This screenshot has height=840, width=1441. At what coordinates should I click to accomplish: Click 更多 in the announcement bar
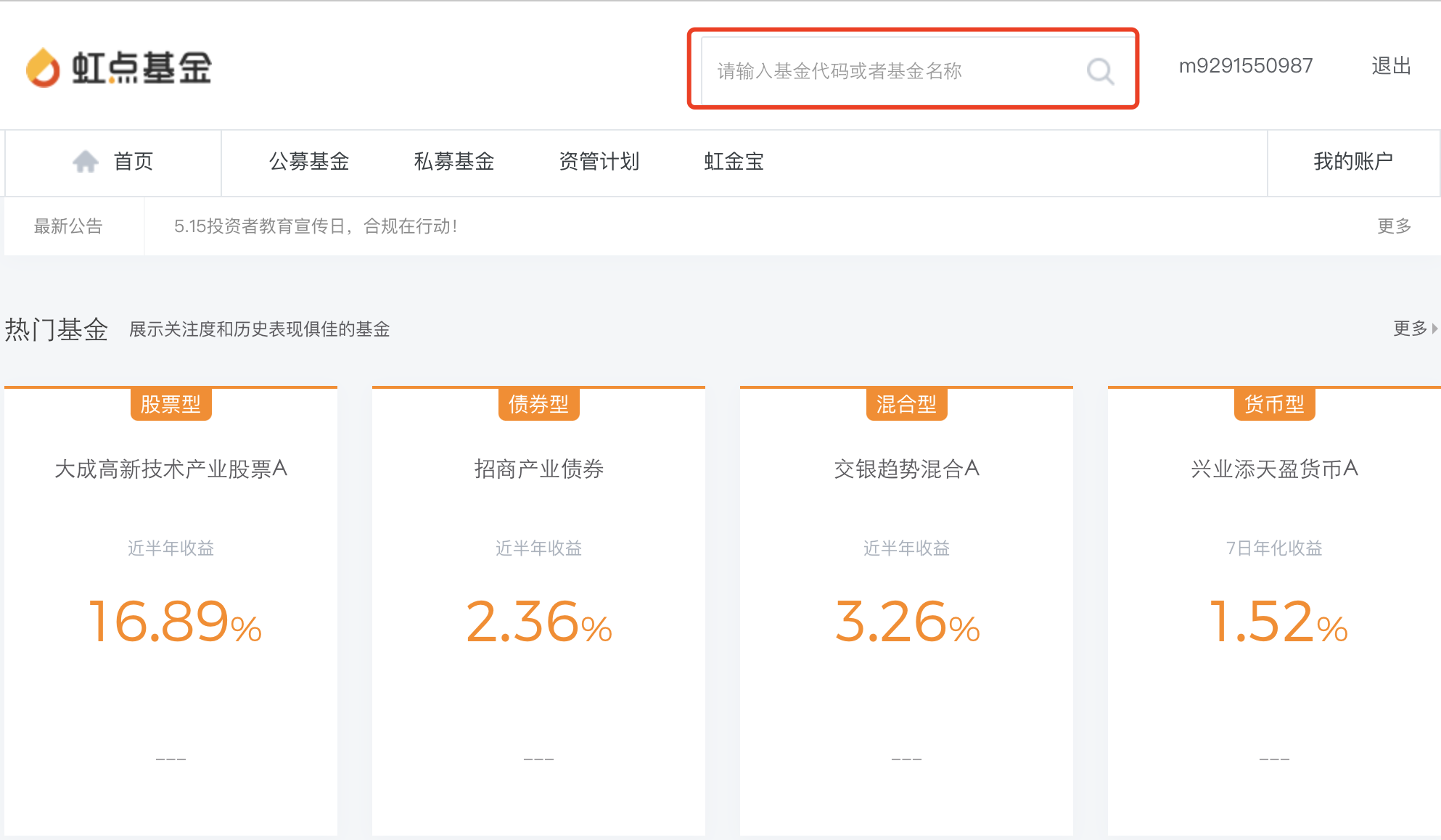click(x=1394, y=226)
